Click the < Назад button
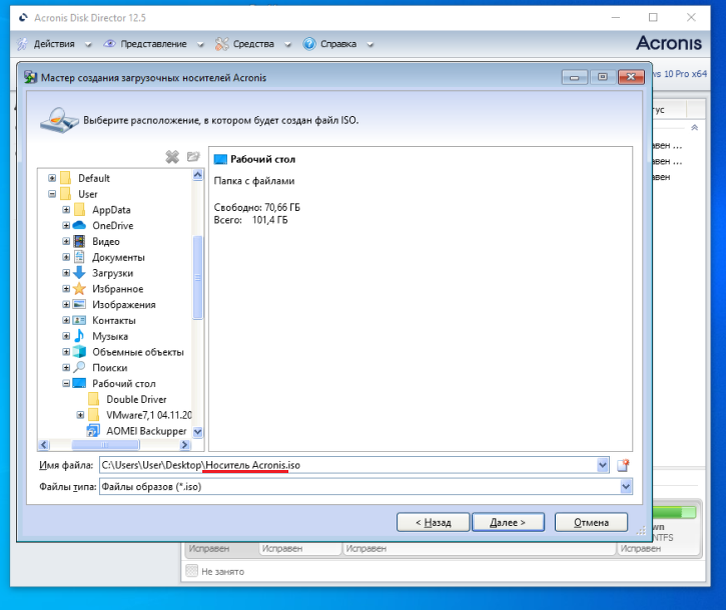The width and height of the screenshot is (726, 610). (433, 522)
